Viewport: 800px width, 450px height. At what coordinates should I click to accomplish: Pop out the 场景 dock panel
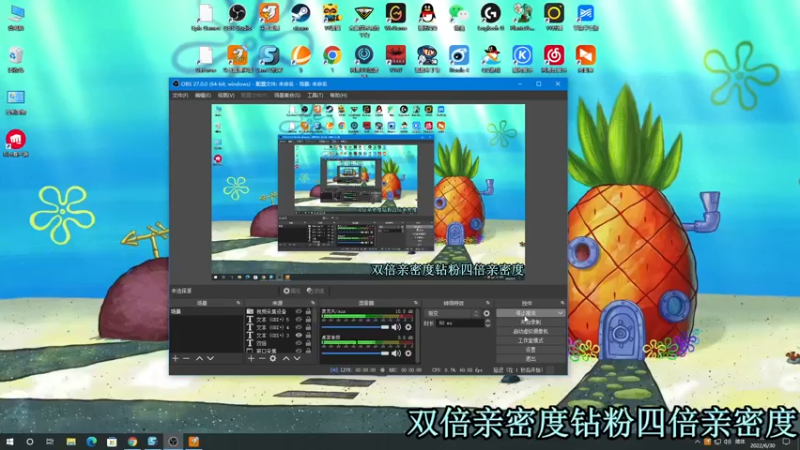pyautogui.click(x=238, y=303)
